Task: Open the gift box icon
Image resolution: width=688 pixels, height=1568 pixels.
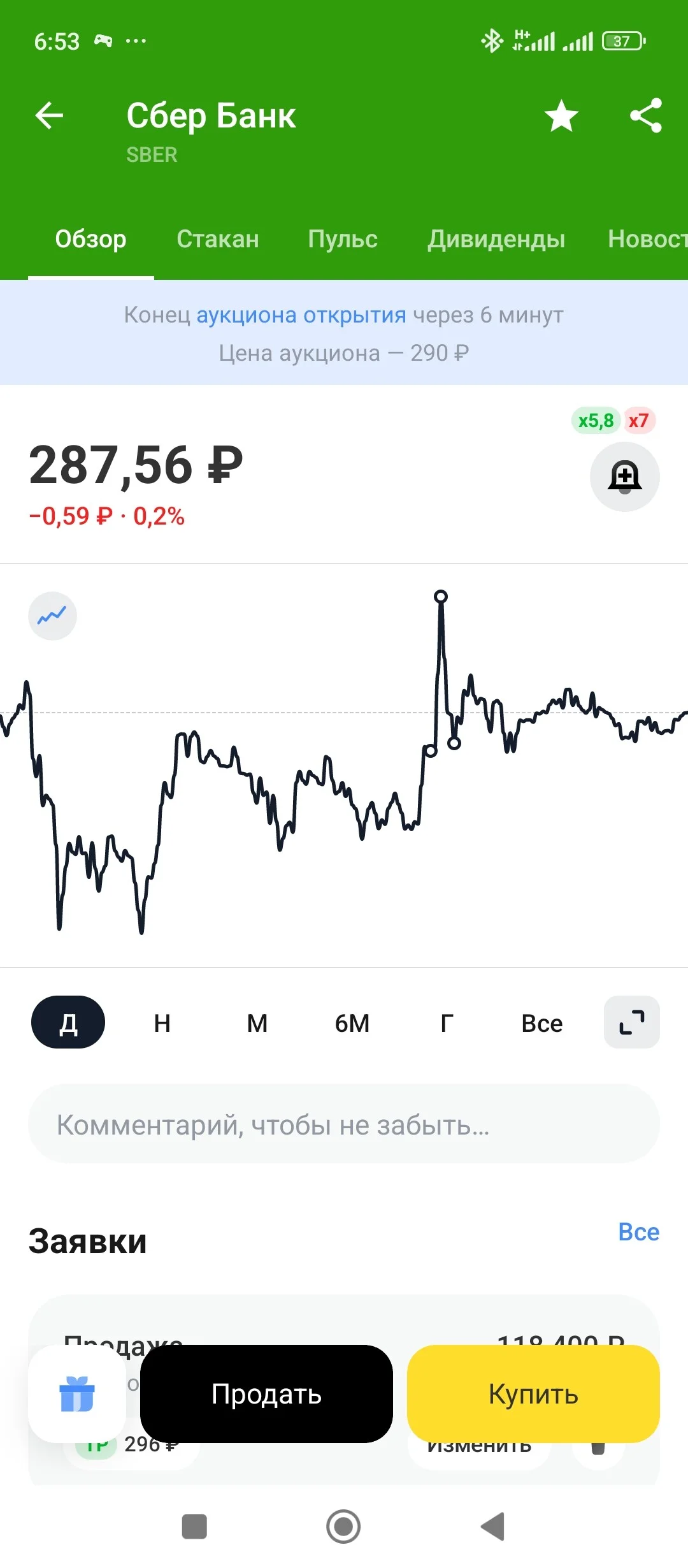Action: [77, 1393]
